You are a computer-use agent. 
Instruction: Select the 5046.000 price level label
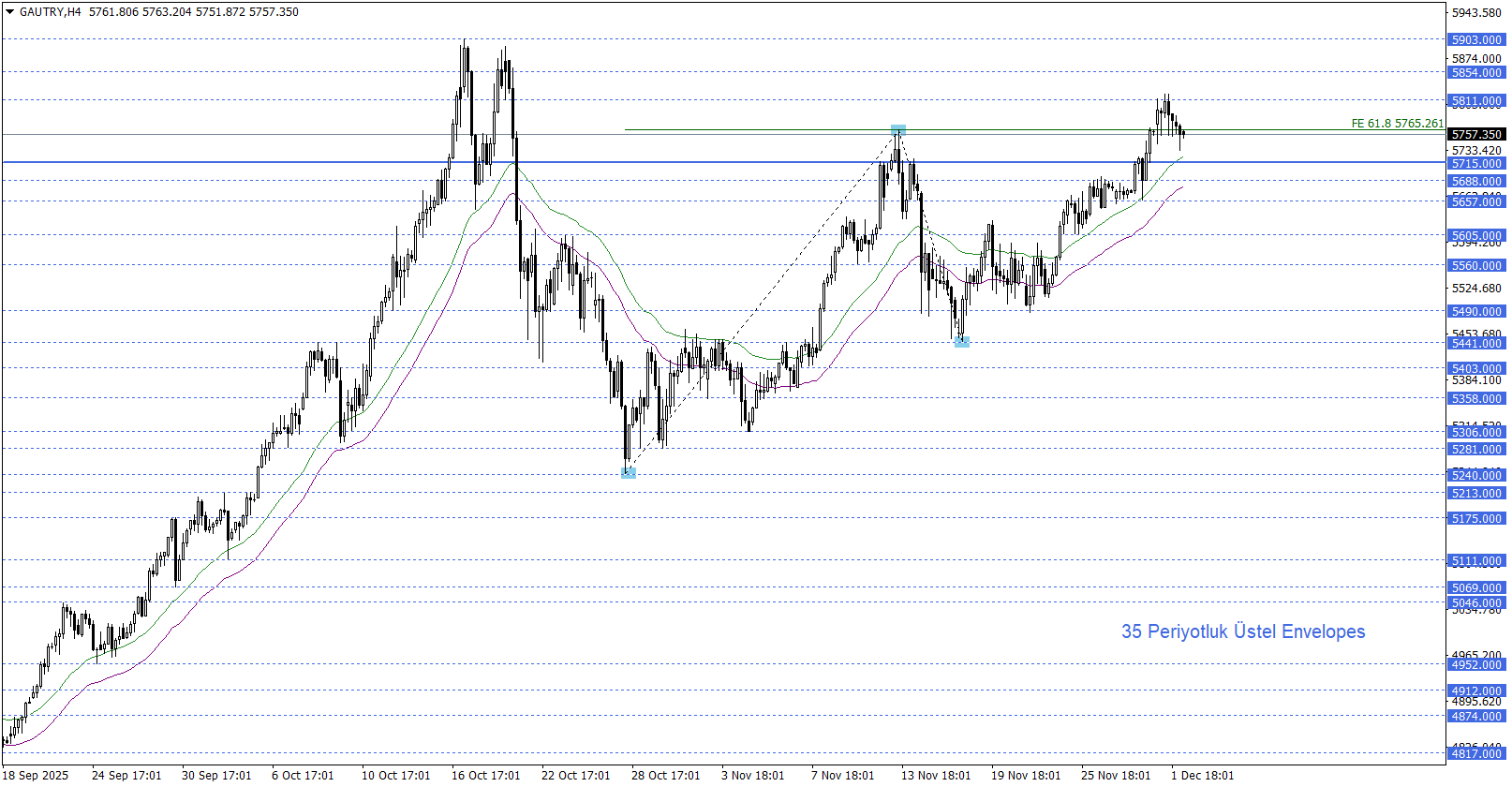pyautogui.click(x=1476, y=603)
